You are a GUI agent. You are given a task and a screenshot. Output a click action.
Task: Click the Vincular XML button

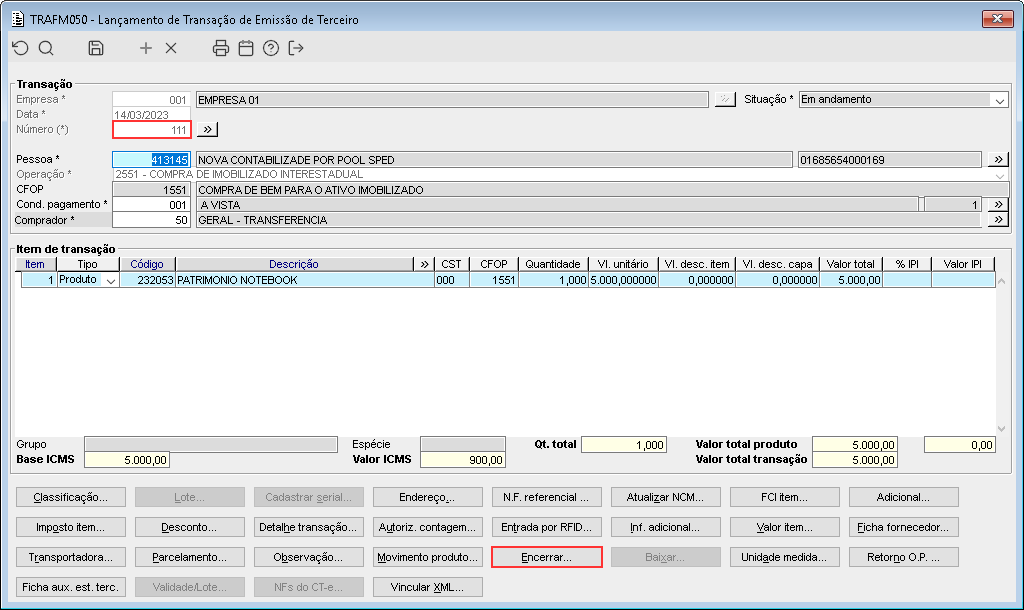[x=427, y=587]
